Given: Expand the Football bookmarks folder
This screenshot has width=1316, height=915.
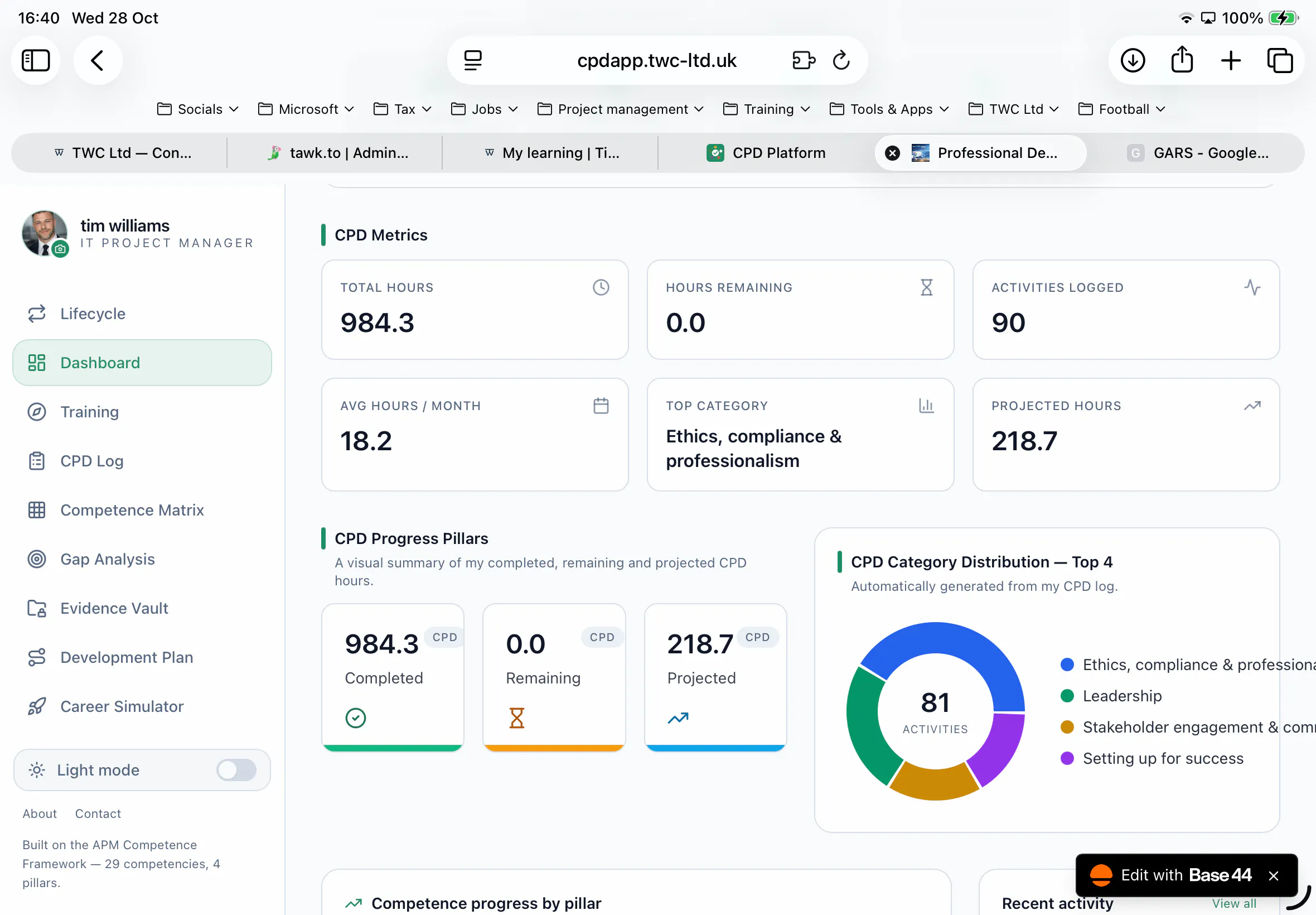Looking at the screenshot, I should (x=1122, y=109).
